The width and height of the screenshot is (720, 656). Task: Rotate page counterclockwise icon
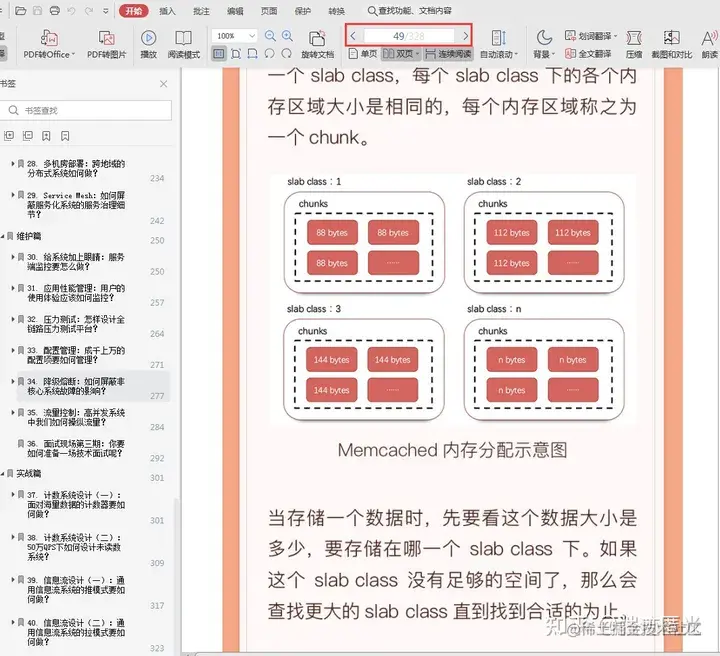tap(270, 54)
